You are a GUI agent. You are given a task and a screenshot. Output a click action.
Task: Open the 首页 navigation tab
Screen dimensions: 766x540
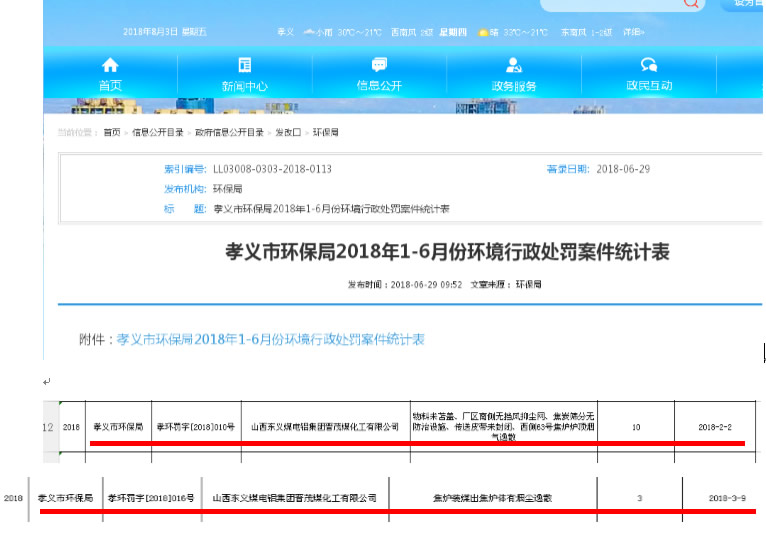tap(110, 74)
